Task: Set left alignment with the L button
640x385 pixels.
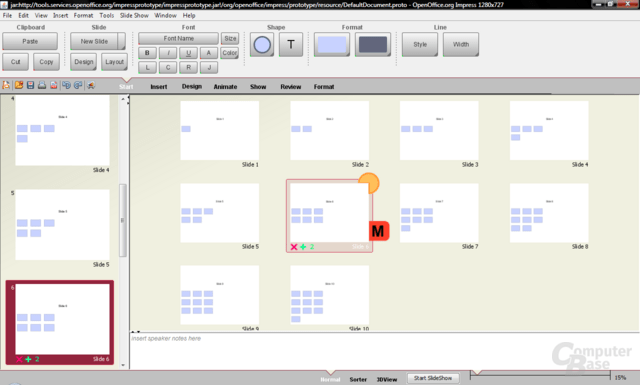Action: click(147, 67)
